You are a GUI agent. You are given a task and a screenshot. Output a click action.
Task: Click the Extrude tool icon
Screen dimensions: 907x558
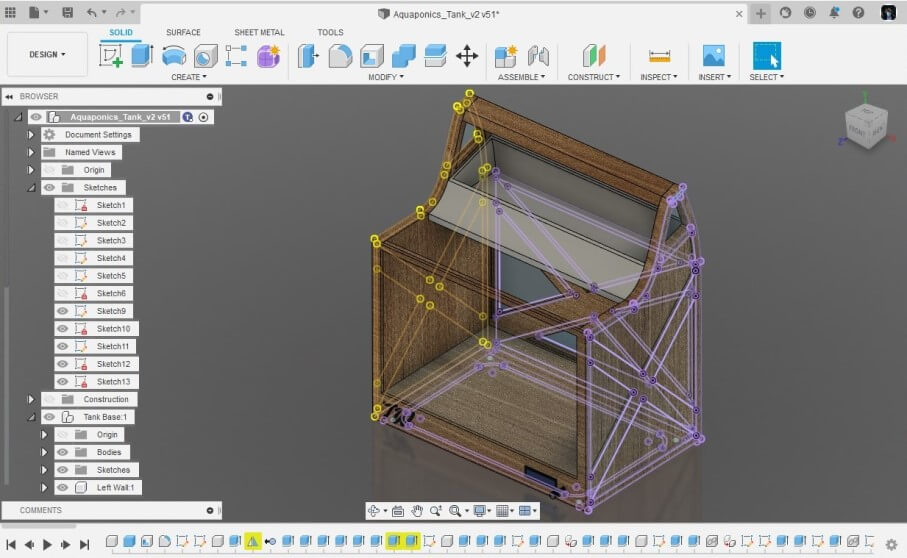pyautogui.click(x=142, y=56)
